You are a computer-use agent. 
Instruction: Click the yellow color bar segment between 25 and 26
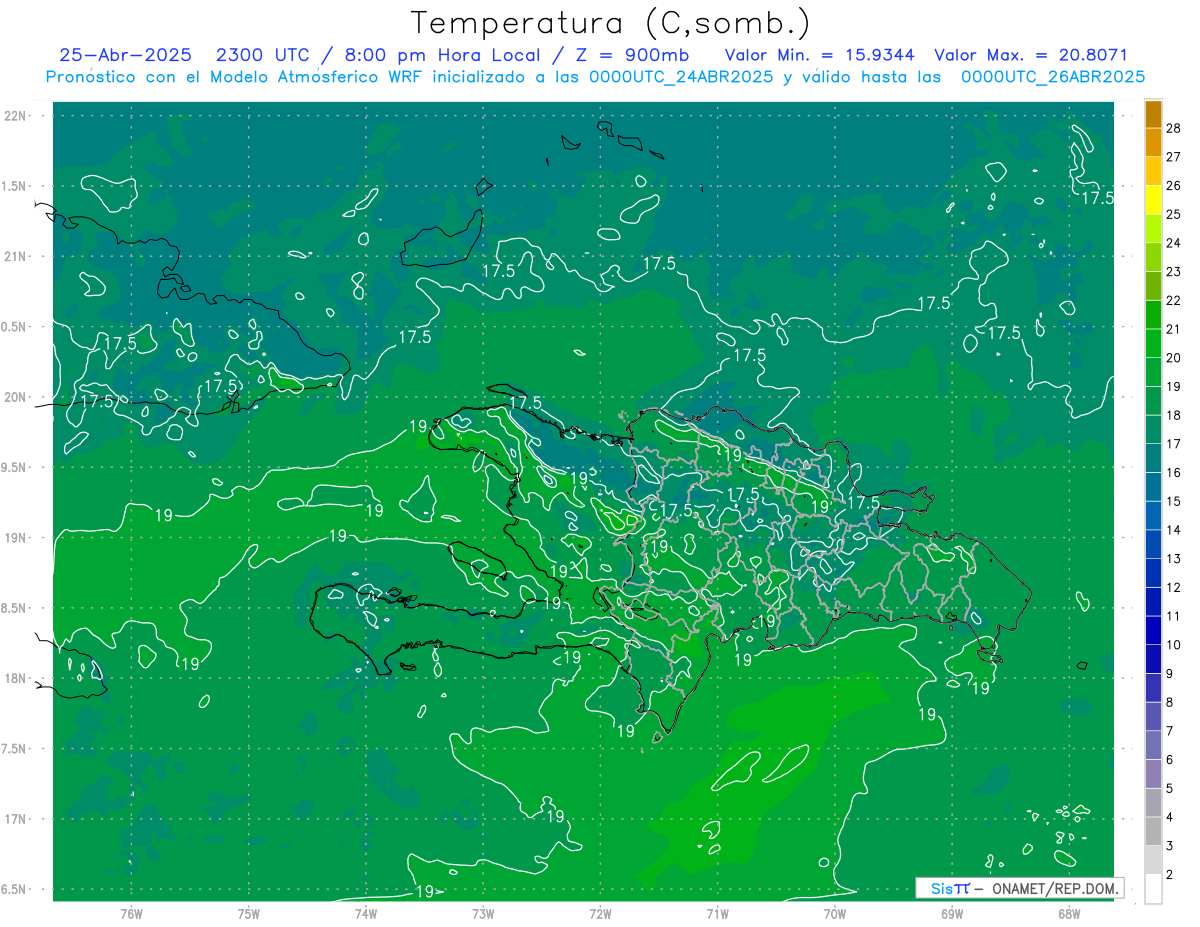1153,200
